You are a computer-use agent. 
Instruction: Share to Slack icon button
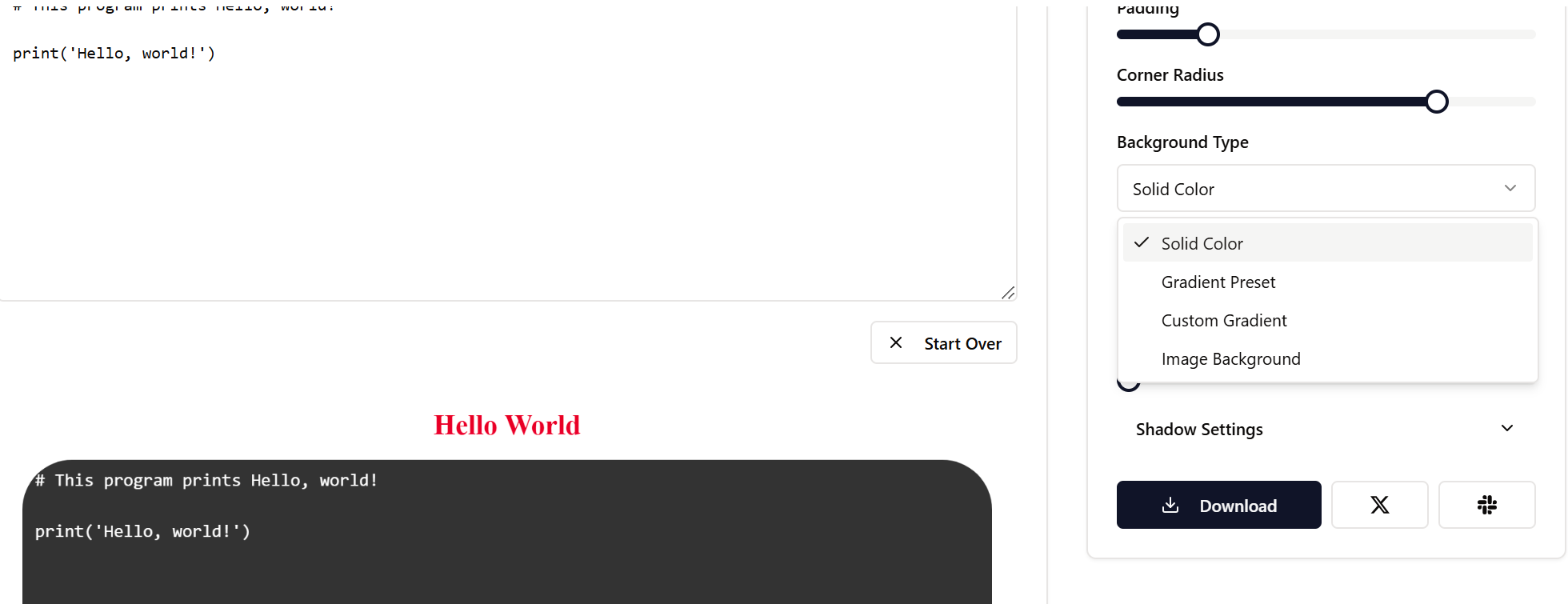[1486, 505]
